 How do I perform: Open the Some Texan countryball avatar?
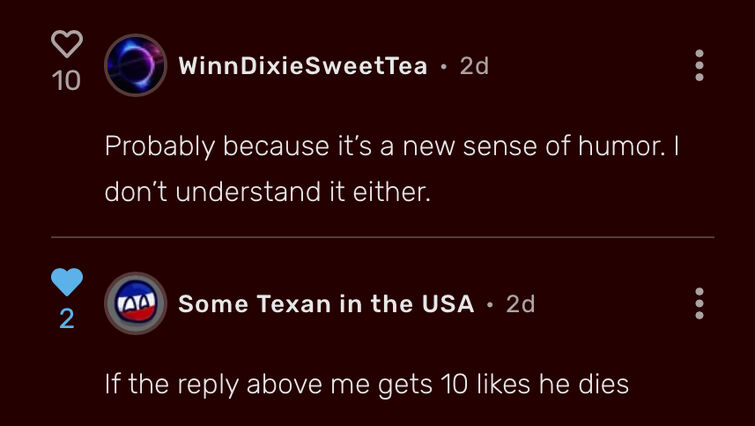(x=136, y=304)
